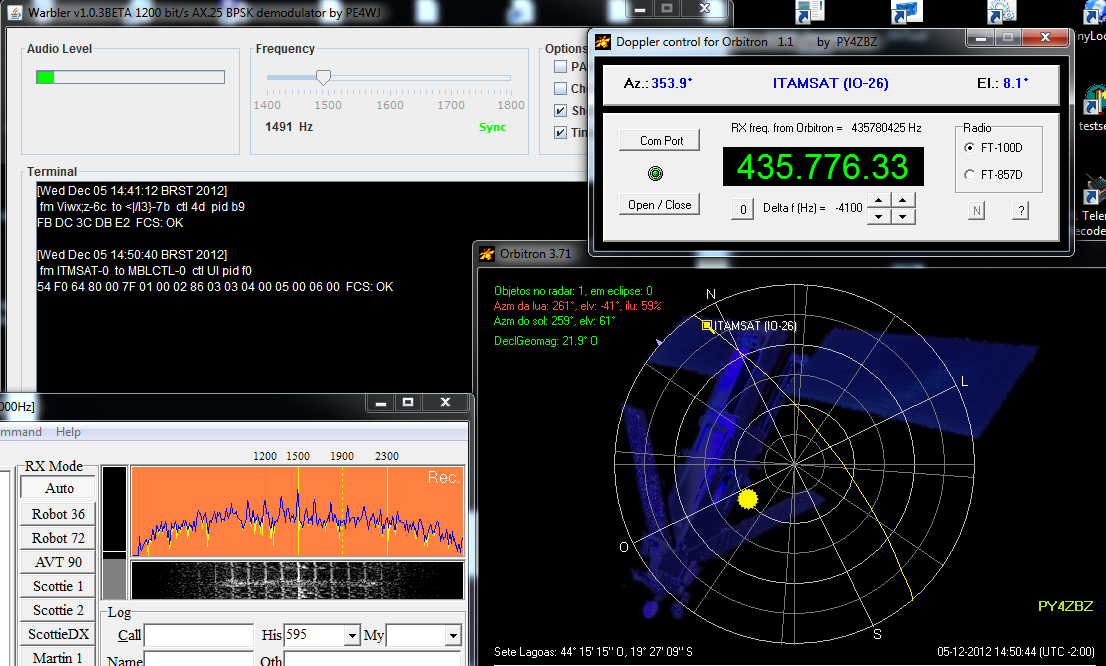Open the His RST dropdown
Image resolution: width=1106 pixels, height=666 pixels.
[351, 636]
